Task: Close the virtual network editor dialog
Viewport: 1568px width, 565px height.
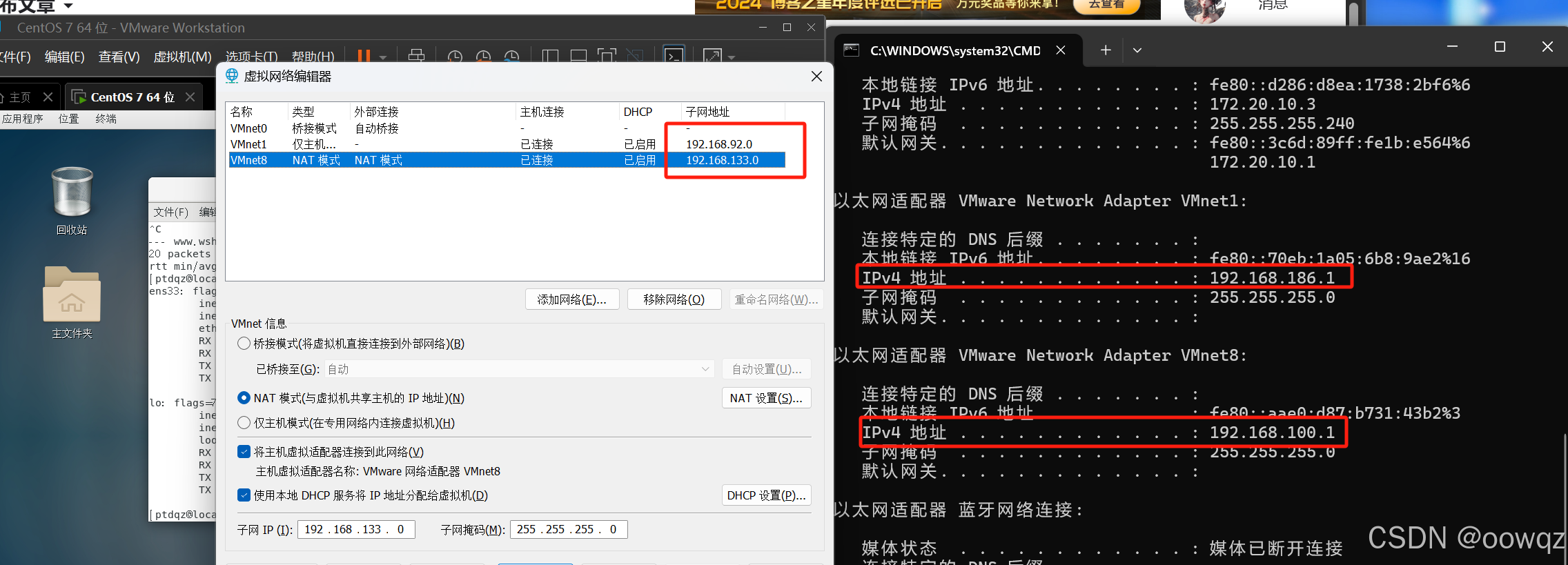Action: coord(816,76)
